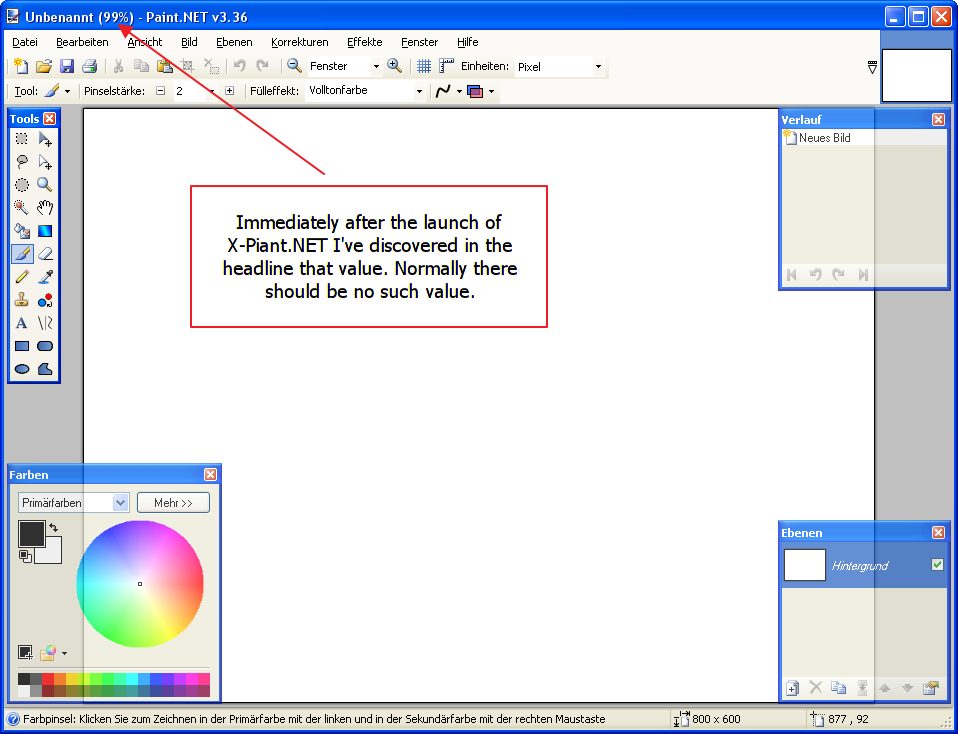Expand the palette options dropdown arrow
The image size is (958, 734).
click(x=64, y=653)
